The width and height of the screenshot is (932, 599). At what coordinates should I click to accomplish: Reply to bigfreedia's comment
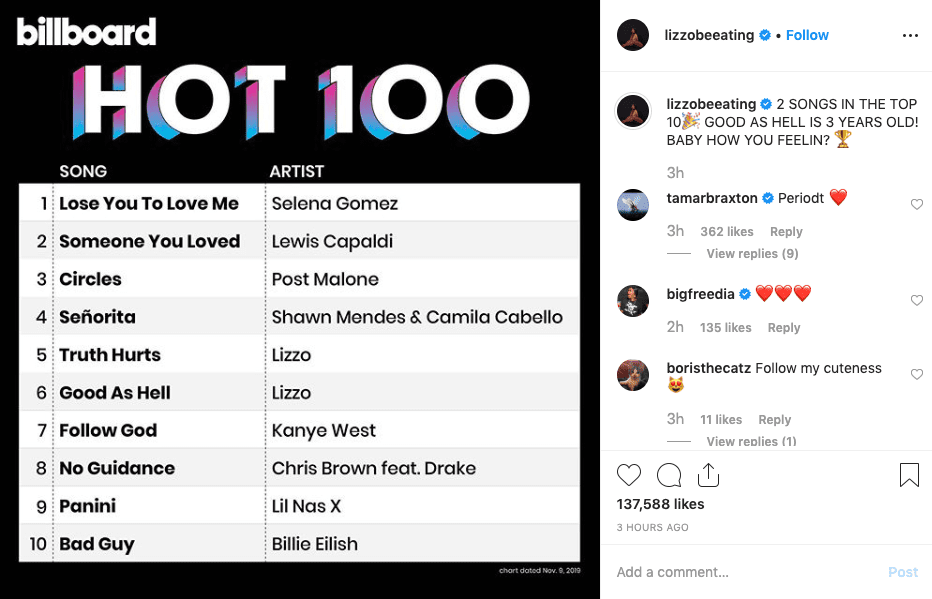783,328
